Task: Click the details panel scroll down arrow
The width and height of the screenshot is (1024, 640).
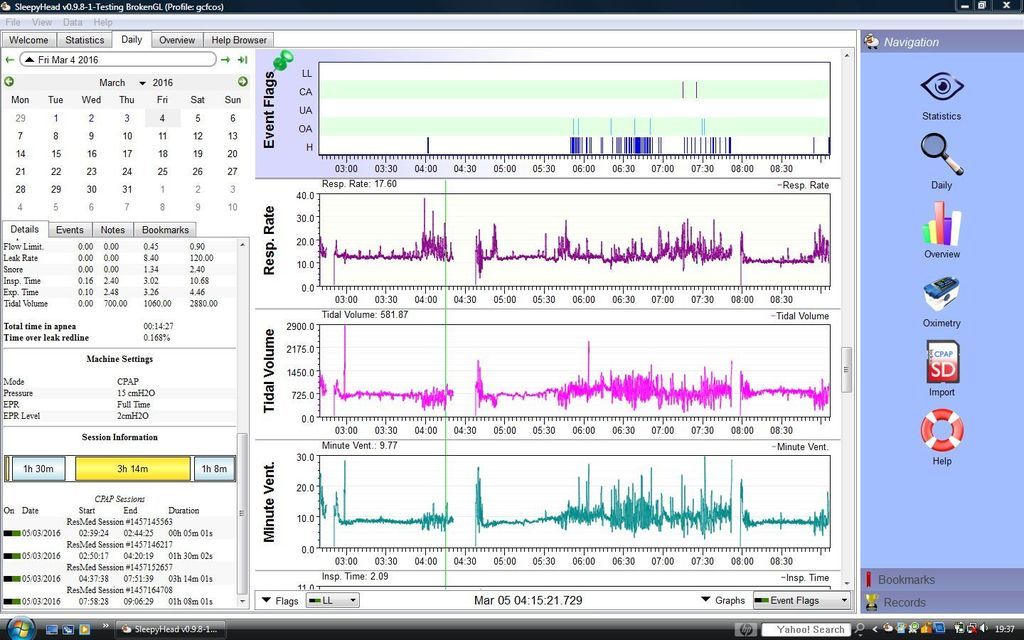Action: pos(243,601)
